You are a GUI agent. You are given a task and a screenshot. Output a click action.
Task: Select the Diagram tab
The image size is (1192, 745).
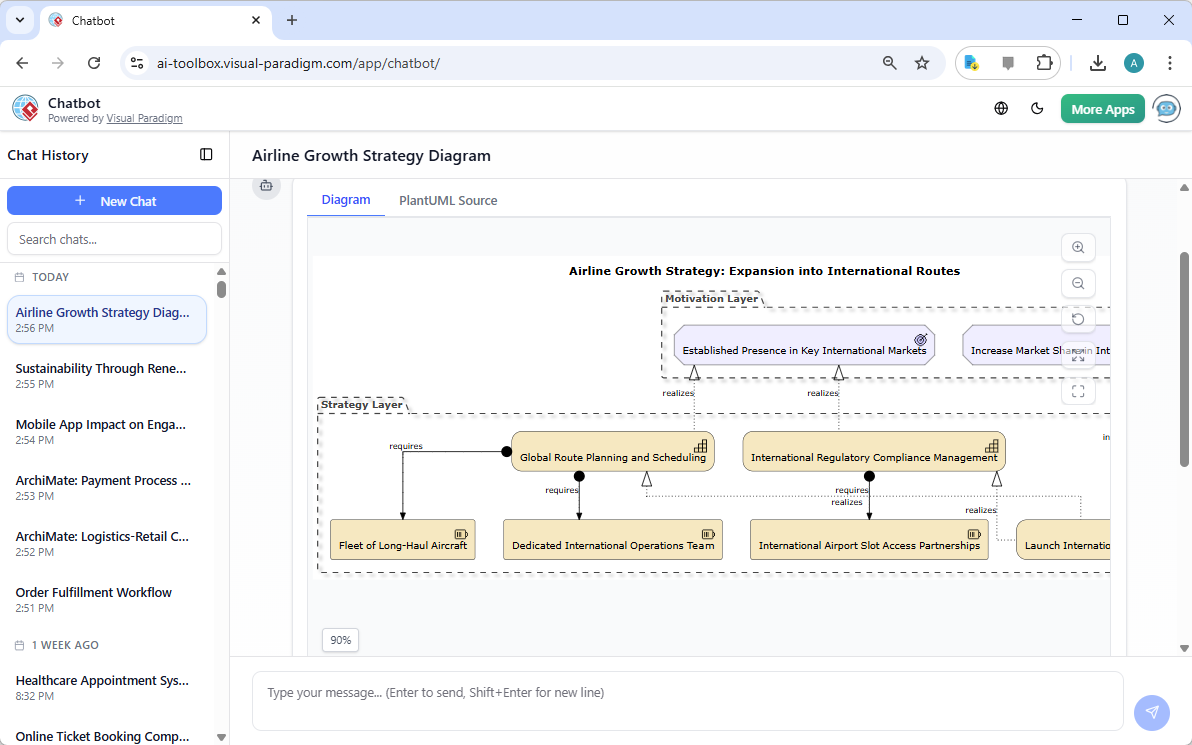coord(345,200)
